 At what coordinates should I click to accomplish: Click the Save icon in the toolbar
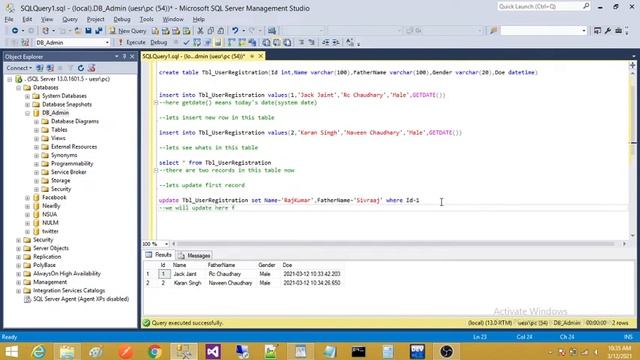click(x=88, y=31)
